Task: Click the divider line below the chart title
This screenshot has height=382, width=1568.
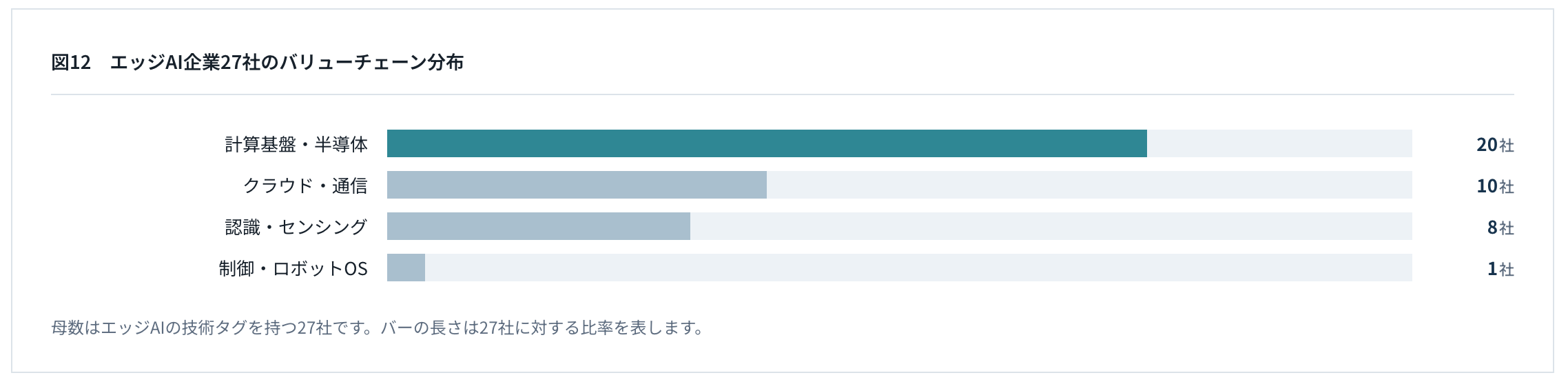Action: tap(783, 94)
